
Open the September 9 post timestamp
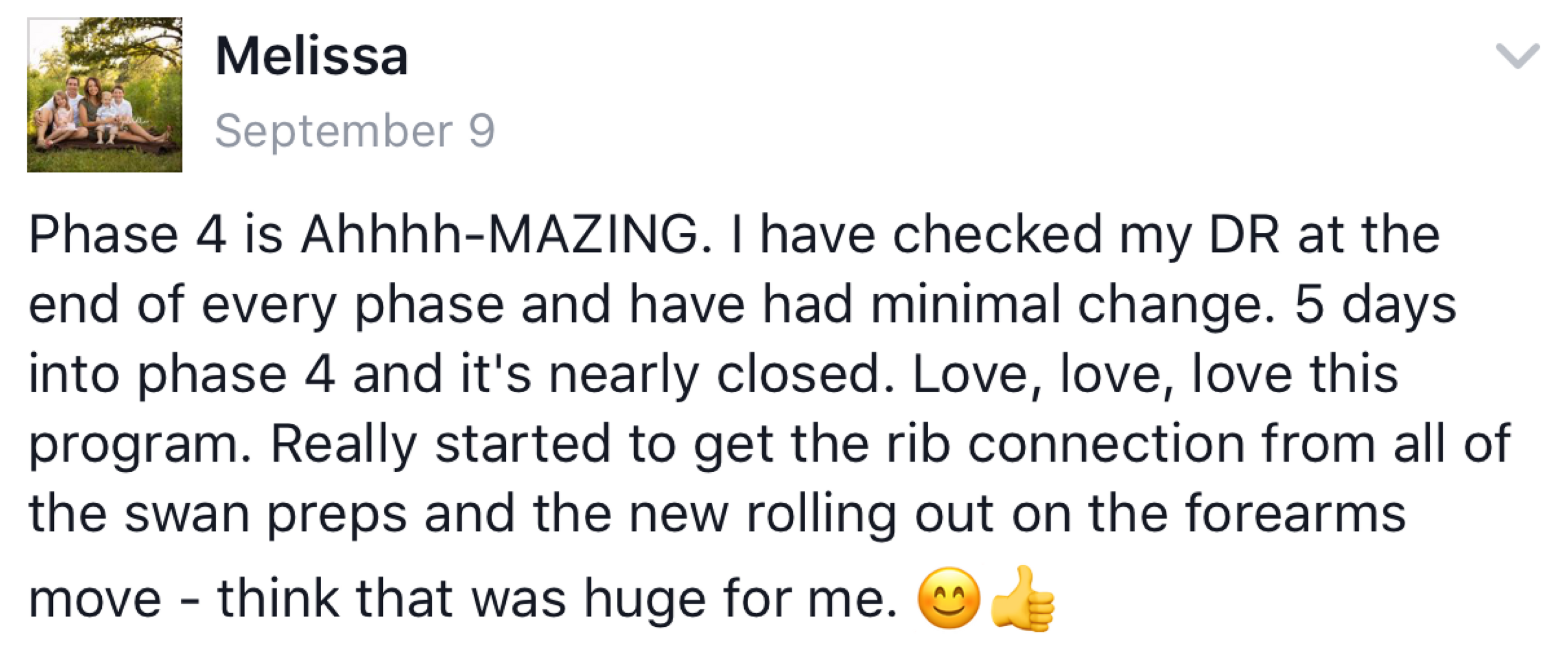click(355, 131)
